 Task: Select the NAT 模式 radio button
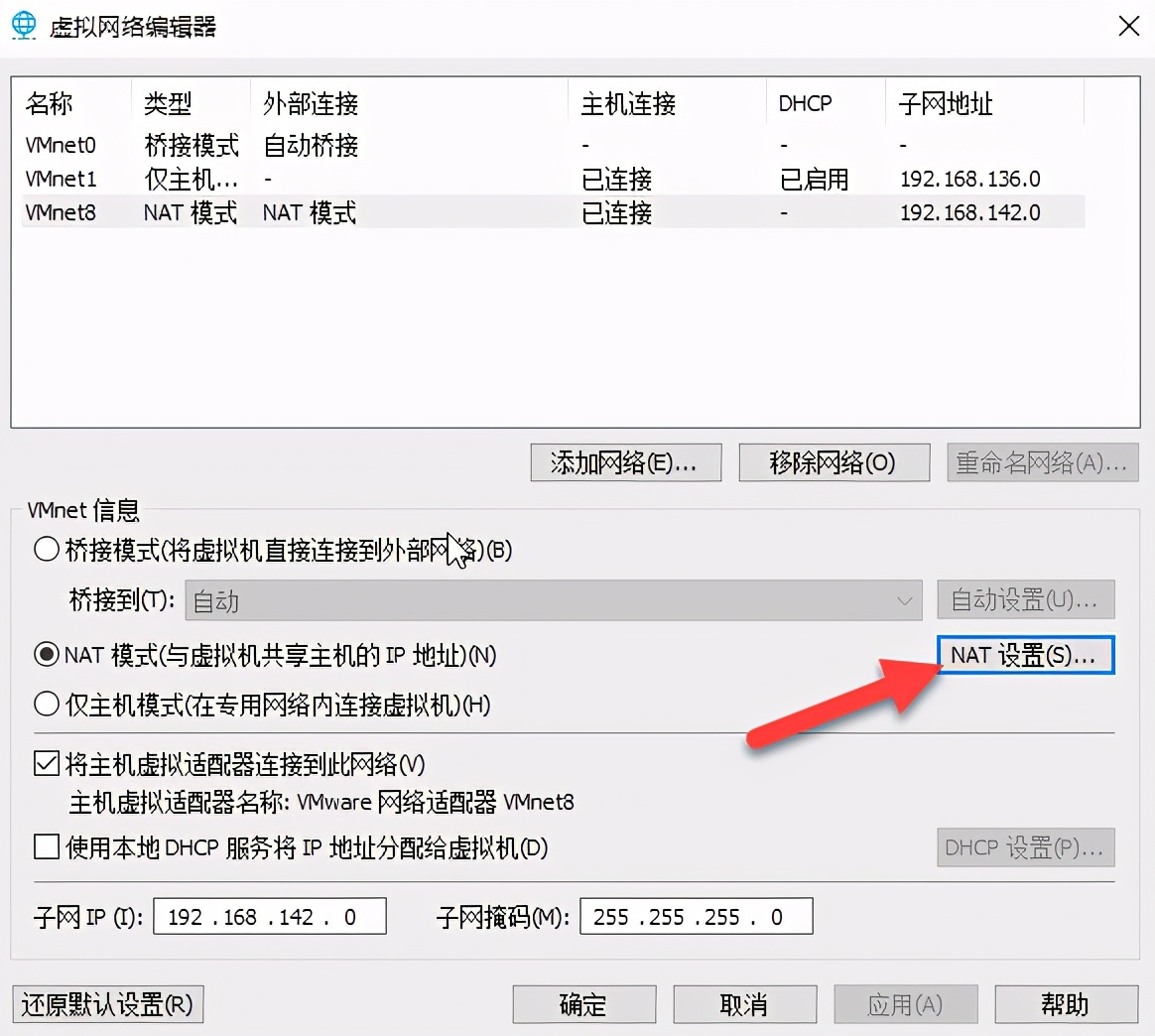coord(46,655)
